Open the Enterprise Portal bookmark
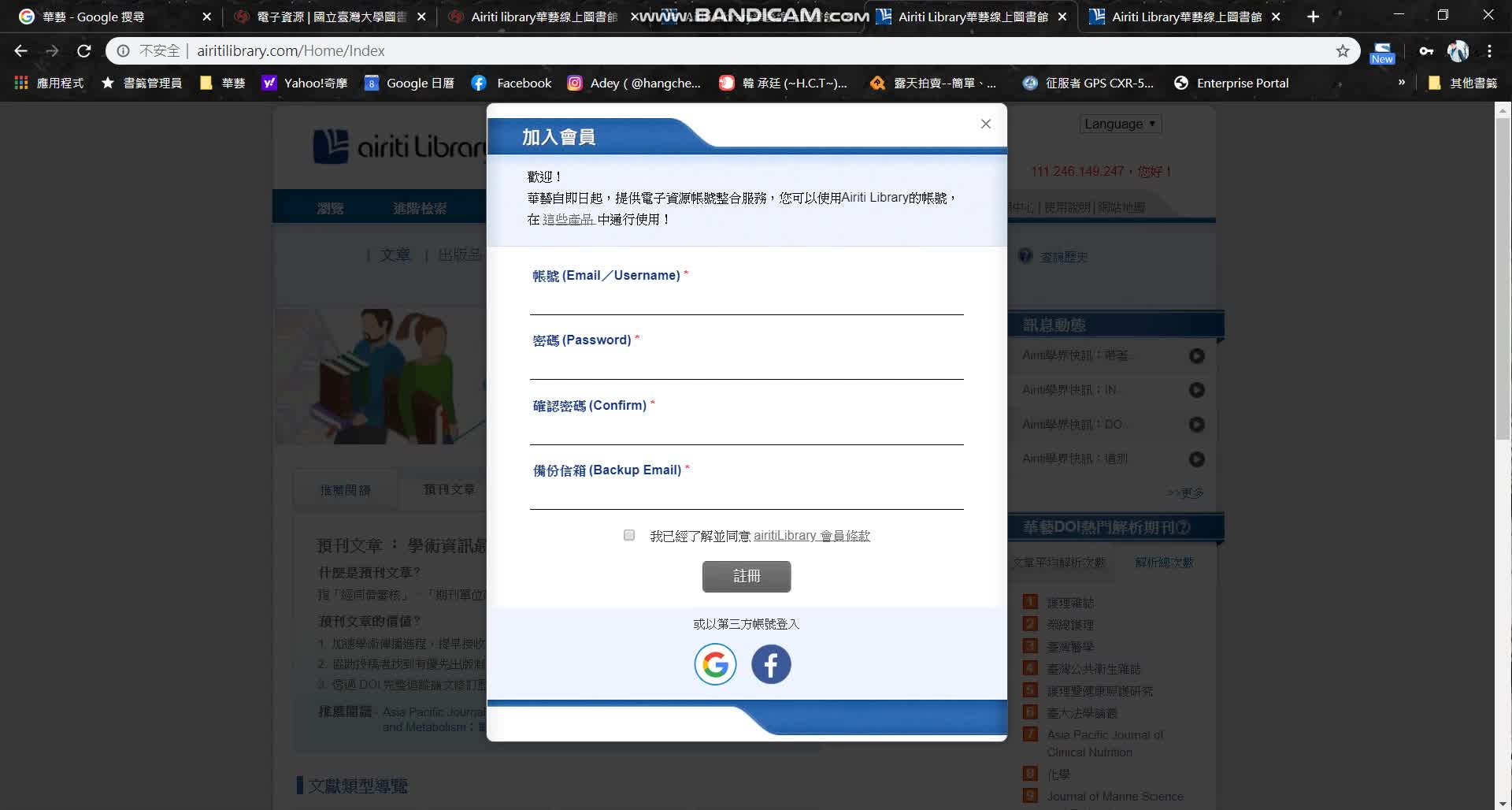This screenshot has width=1512, height=810. 1231,83
